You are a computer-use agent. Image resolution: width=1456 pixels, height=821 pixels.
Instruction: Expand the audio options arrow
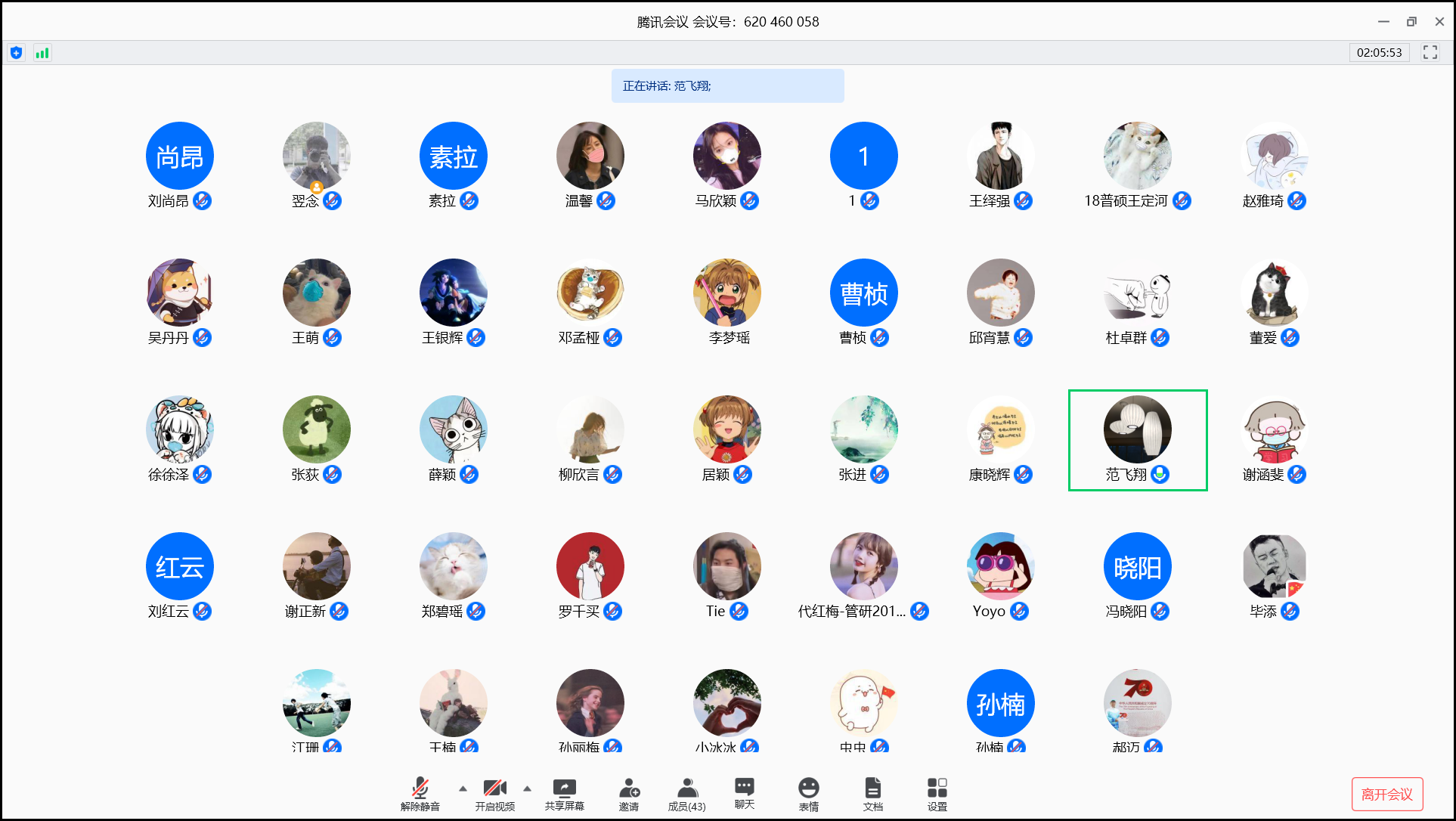click(x=463, y=788)
